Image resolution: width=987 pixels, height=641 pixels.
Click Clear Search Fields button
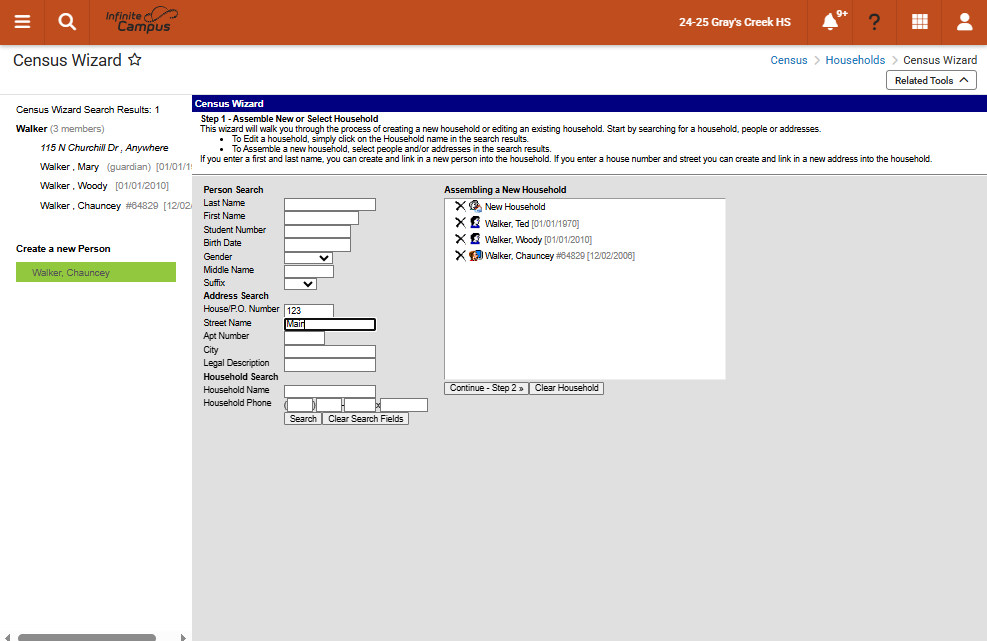click(366, 419)
